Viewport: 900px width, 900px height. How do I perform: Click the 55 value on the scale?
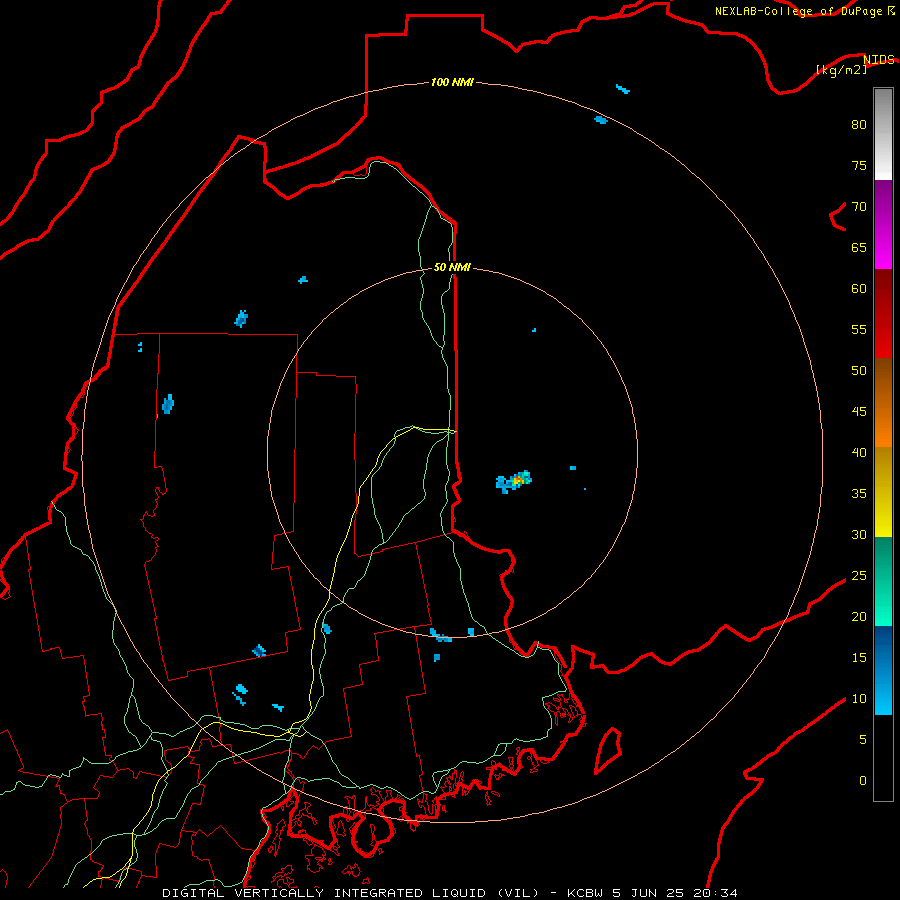[859, 329]
